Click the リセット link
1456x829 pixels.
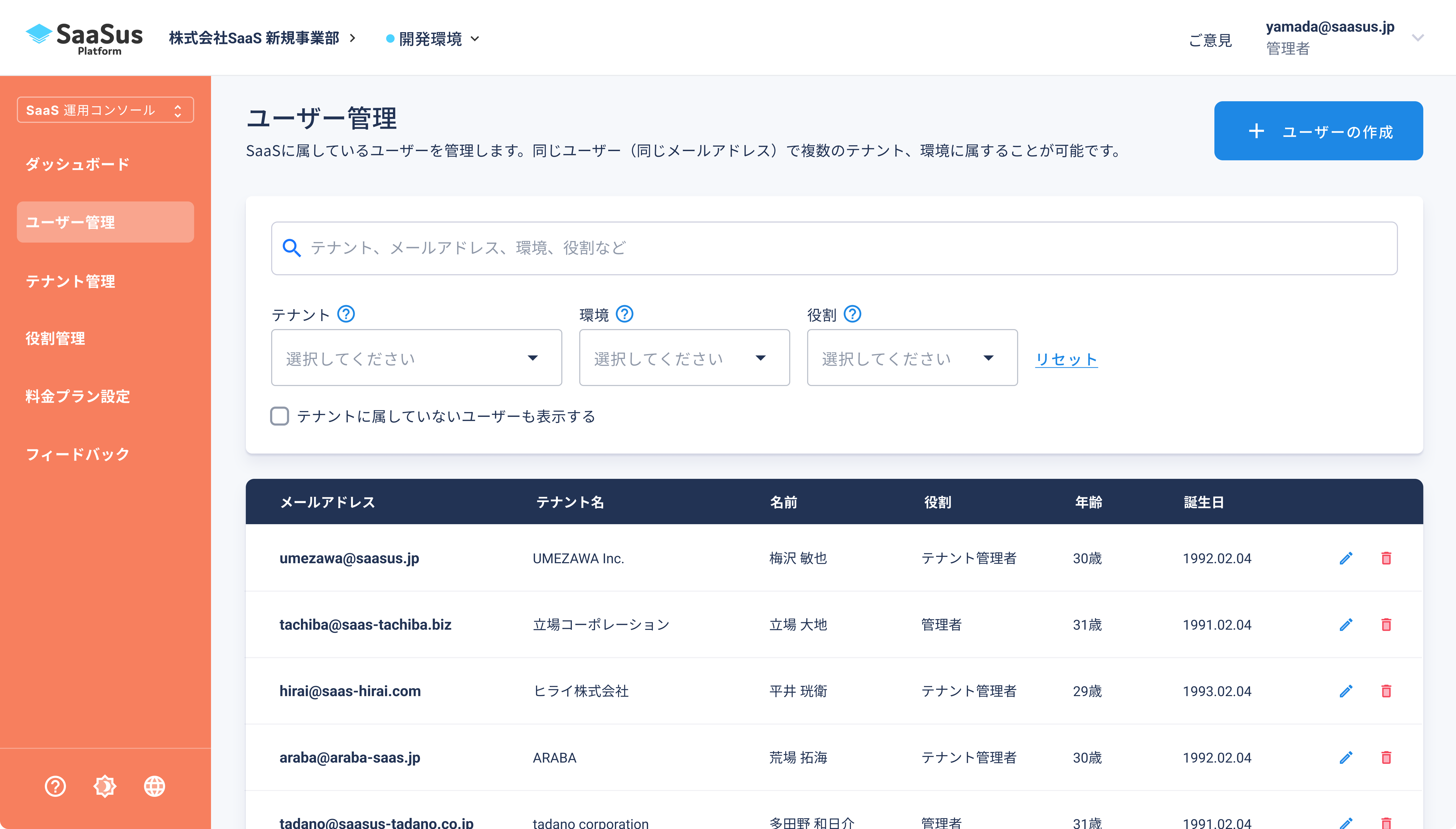coord(1066,359)
